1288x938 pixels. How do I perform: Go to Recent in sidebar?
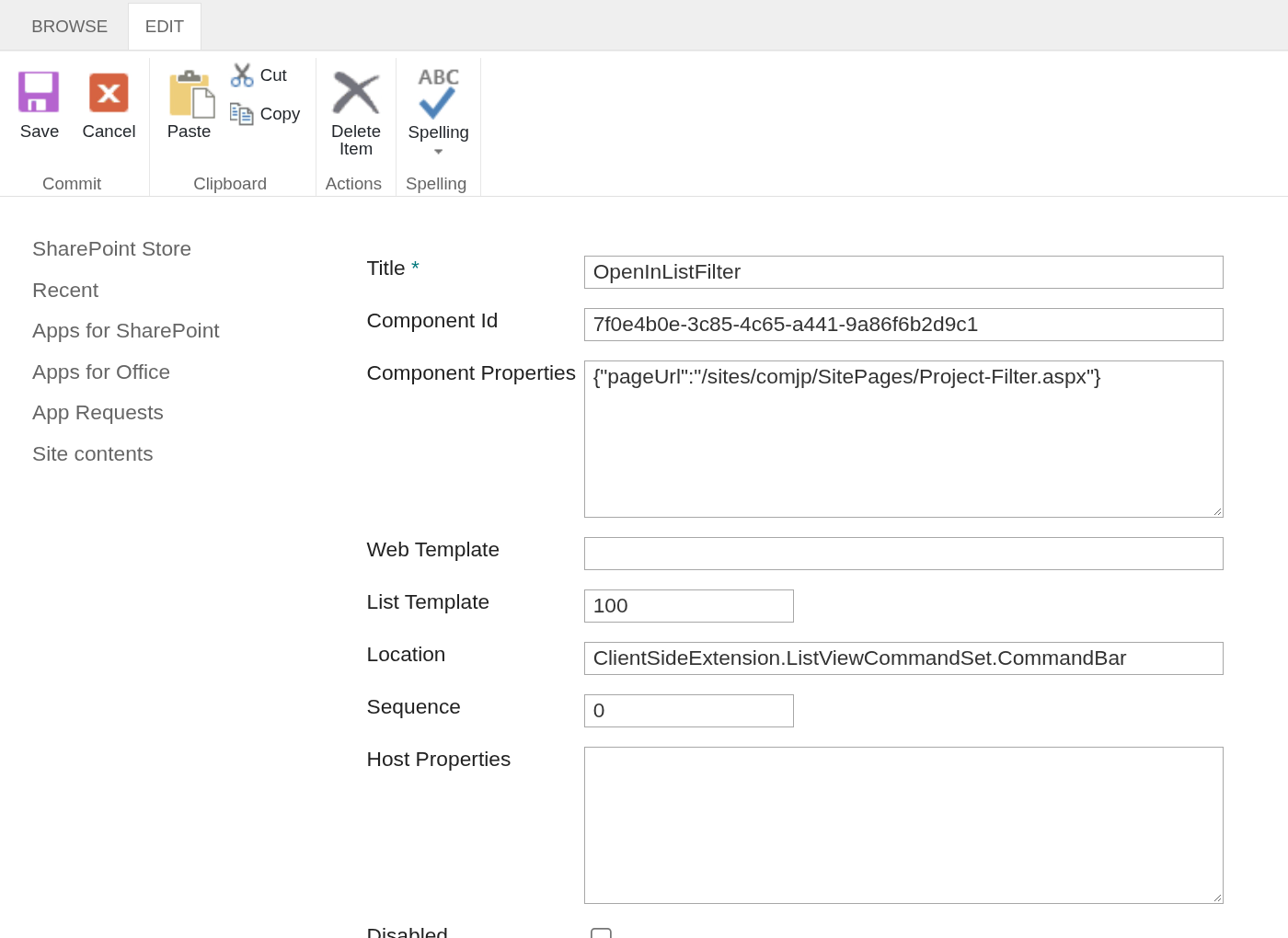pyautogui.click(x=65, y=291)
